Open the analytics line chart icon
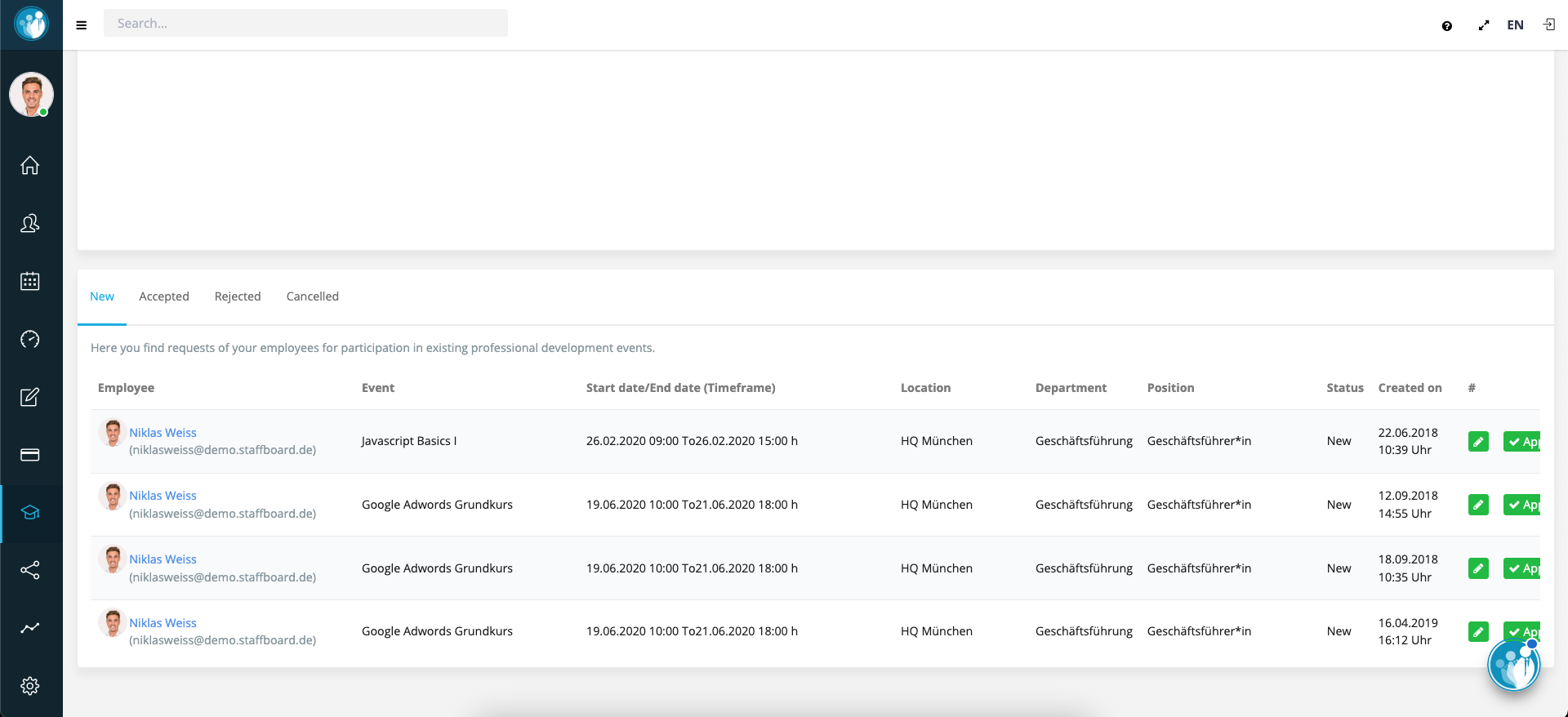The image size is (1568, 717). coord(30,628)
